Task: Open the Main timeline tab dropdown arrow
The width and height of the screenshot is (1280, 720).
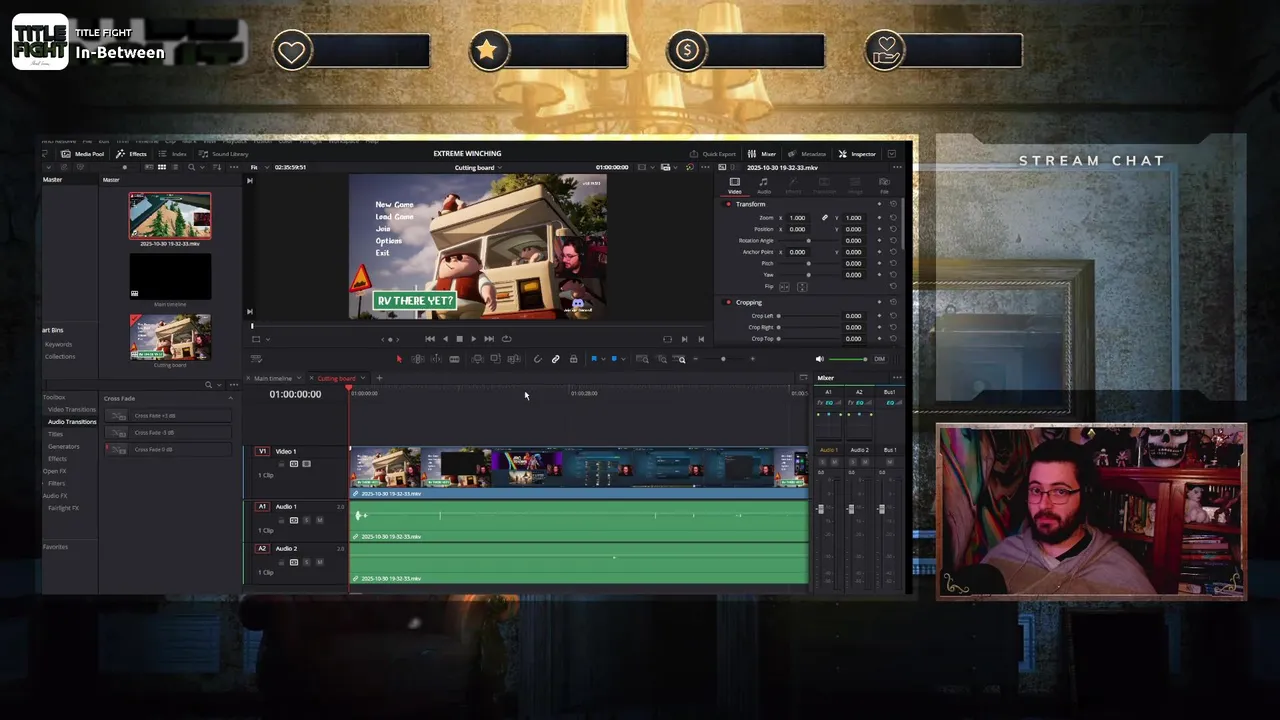Action: [x=299, y=378]
